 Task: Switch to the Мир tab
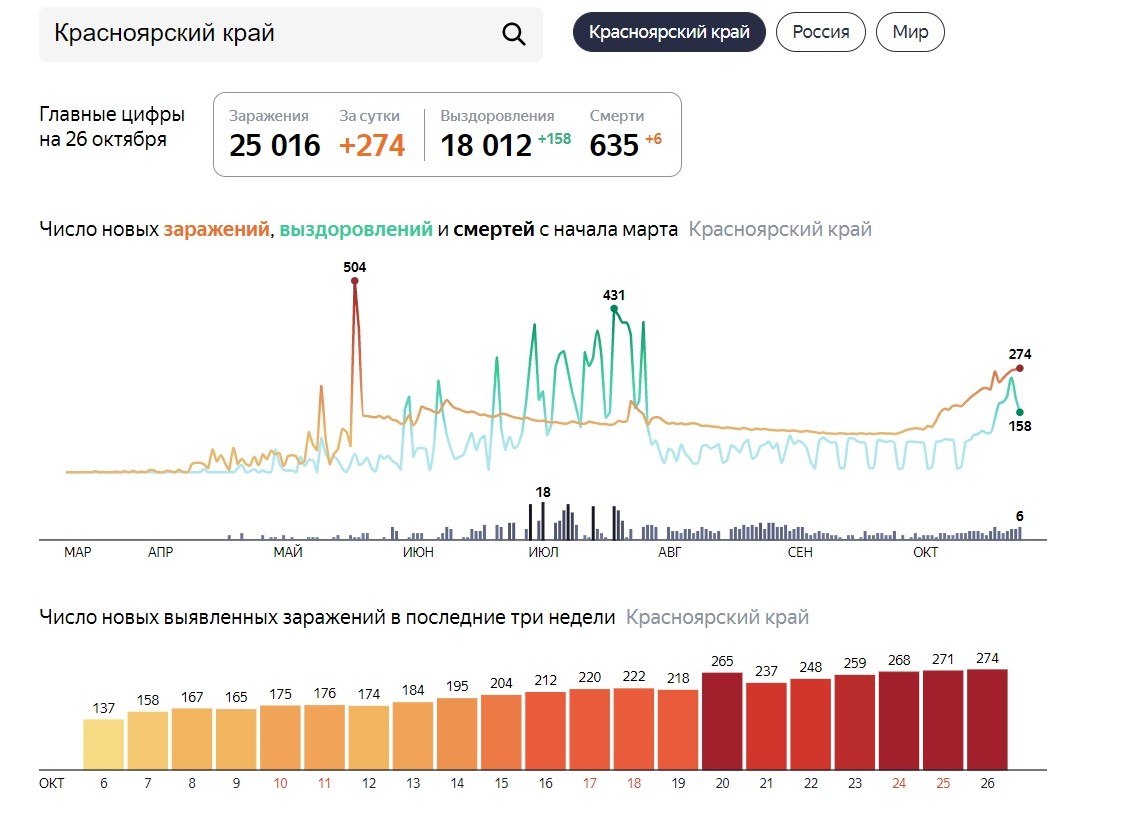click(x=909, y=32)
